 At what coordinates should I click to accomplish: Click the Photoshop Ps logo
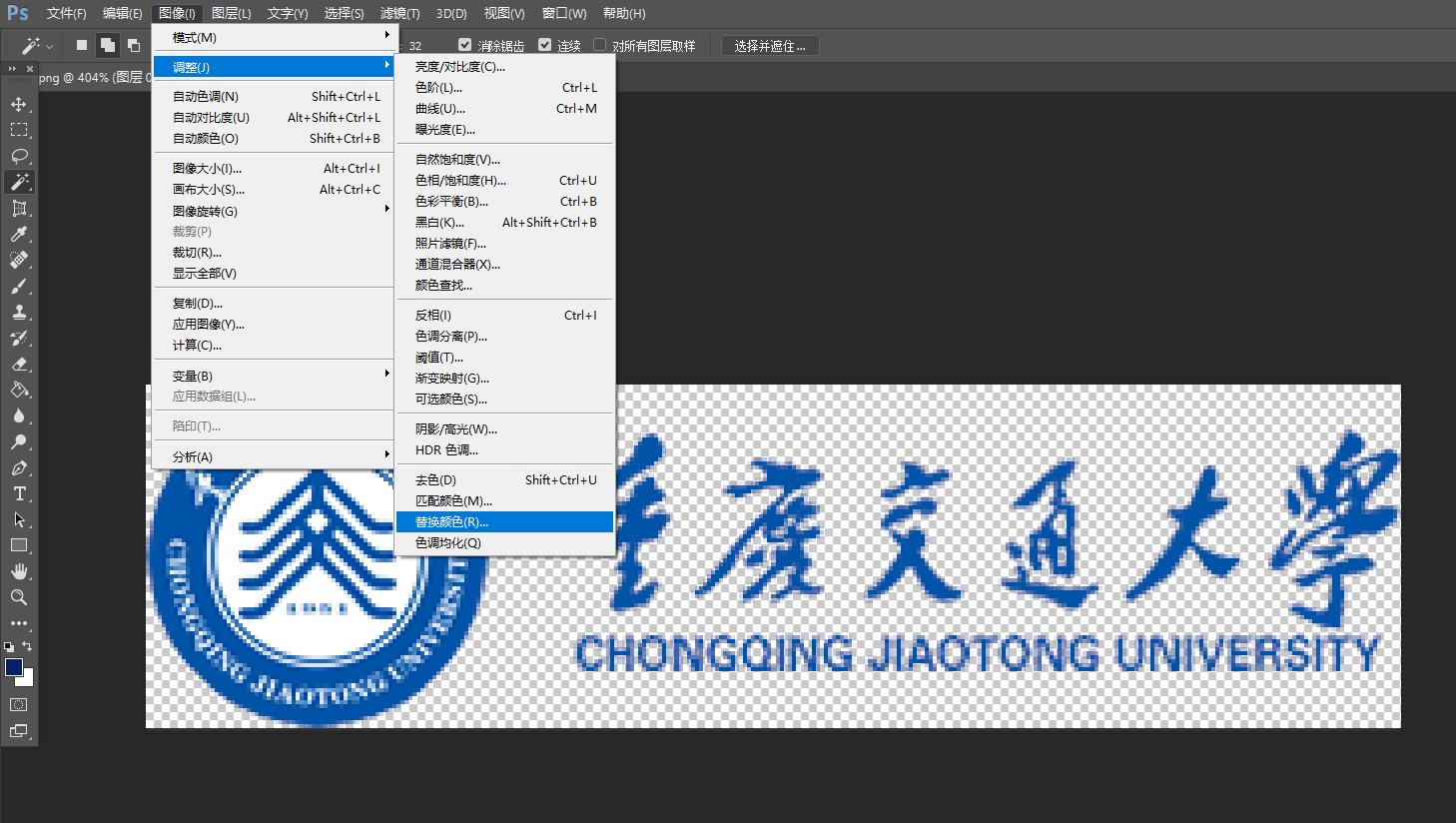click(17, 13)
